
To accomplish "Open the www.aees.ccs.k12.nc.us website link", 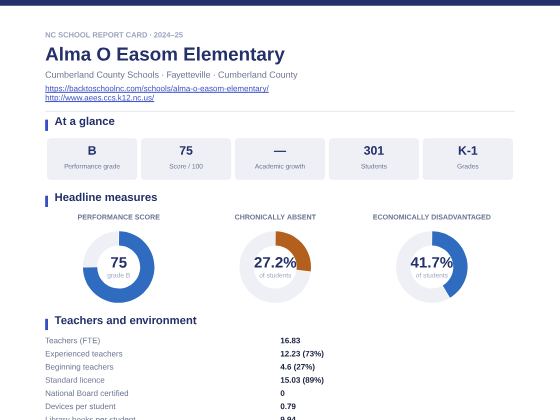I will [x=100, y=98].
